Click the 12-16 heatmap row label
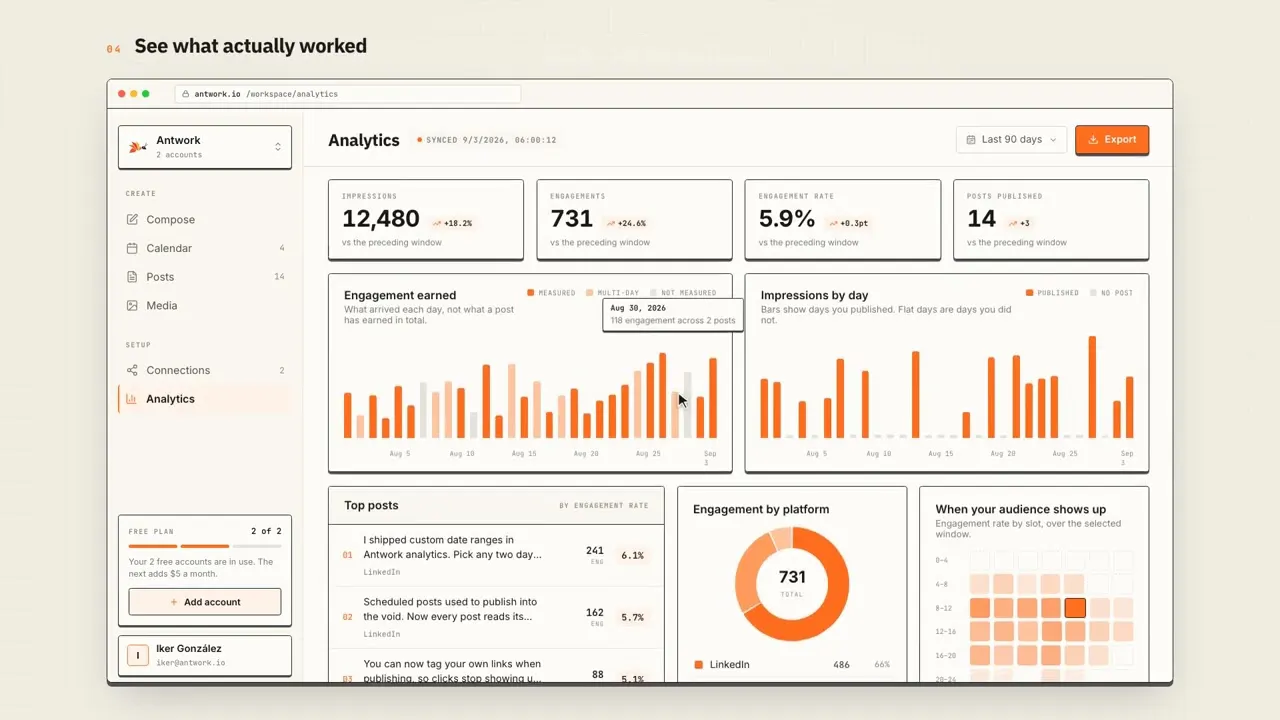 tap(947, 632)
